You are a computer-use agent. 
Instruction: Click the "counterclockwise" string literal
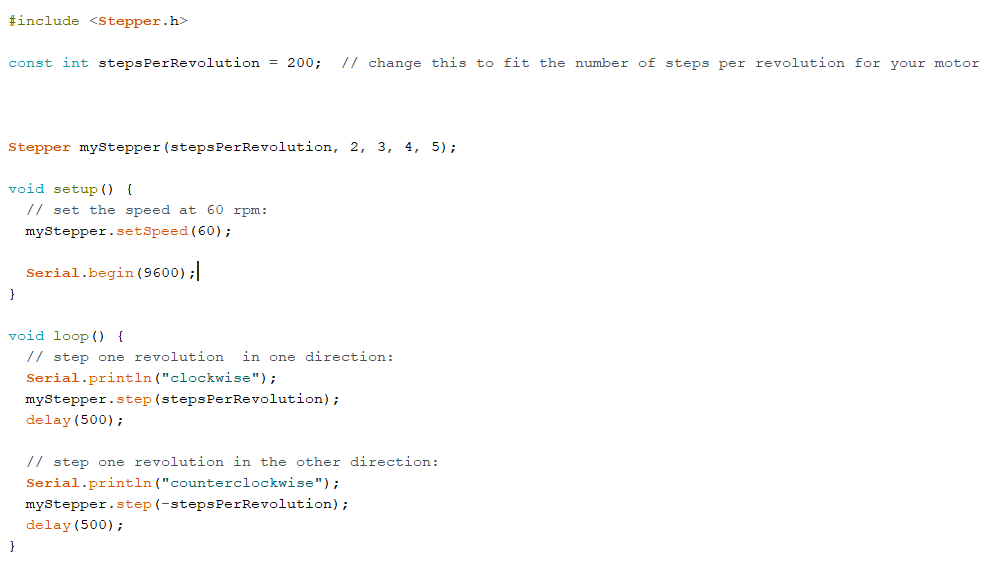coord(242,483)
